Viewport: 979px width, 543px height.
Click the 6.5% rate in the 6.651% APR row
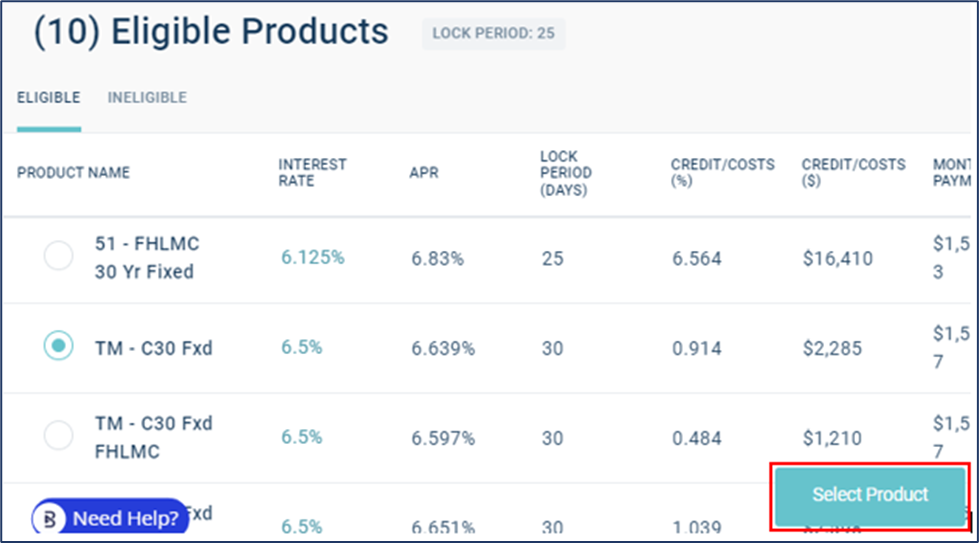tap(302, 527)
